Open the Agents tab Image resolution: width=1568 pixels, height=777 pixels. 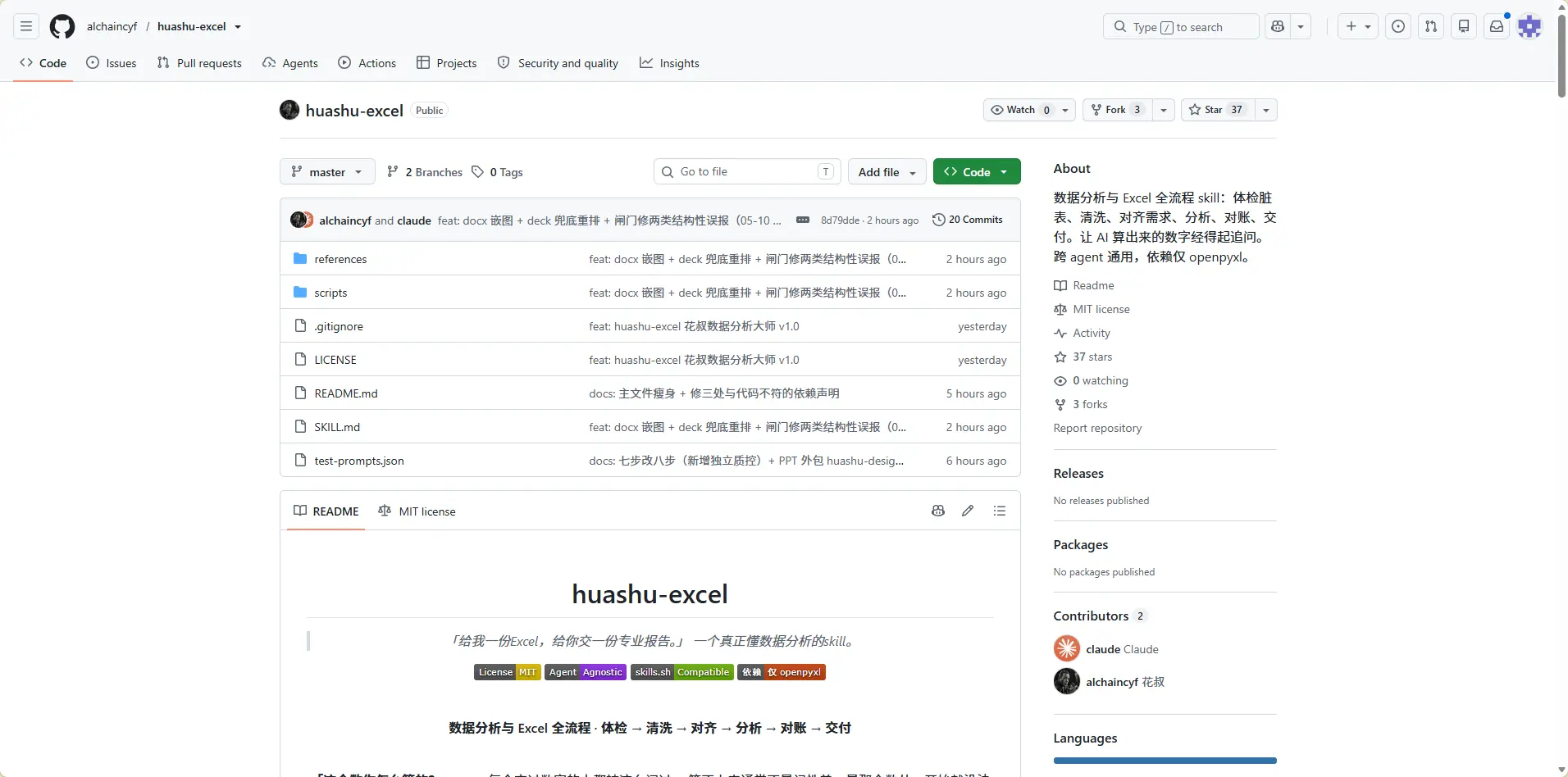pyautogui.click(x=290, y=63)
